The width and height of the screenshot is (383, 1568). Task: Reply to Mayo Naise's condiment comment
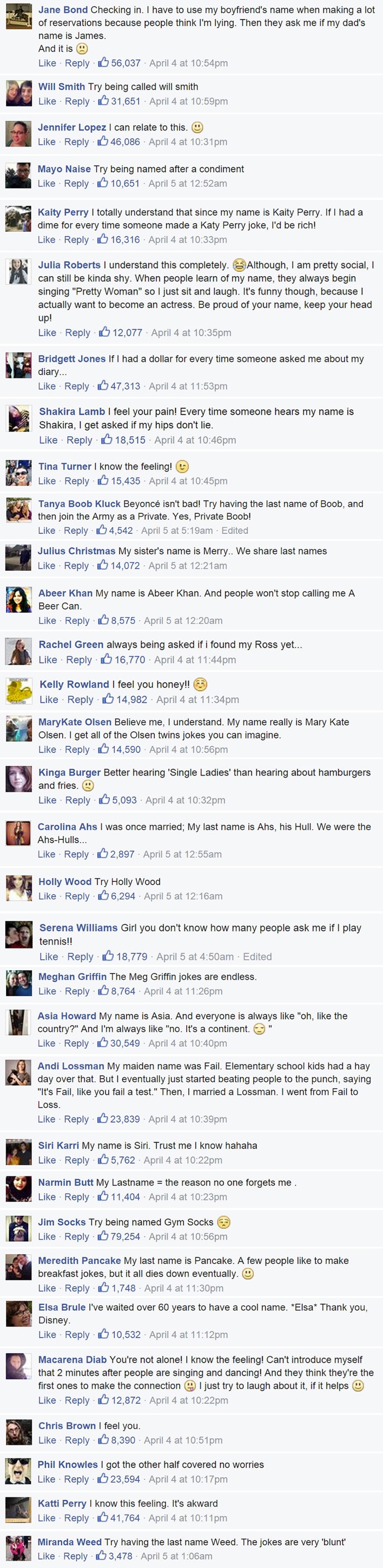coord(77,183)
